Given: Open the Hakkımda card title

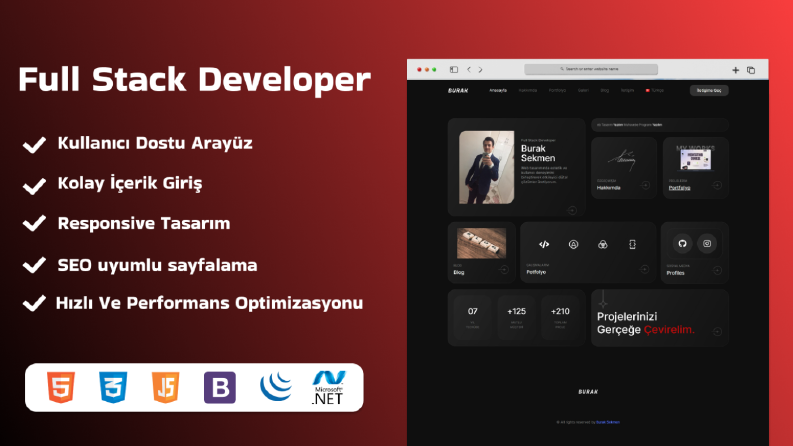Looking at the screenshot, I should tap(608, 188).
